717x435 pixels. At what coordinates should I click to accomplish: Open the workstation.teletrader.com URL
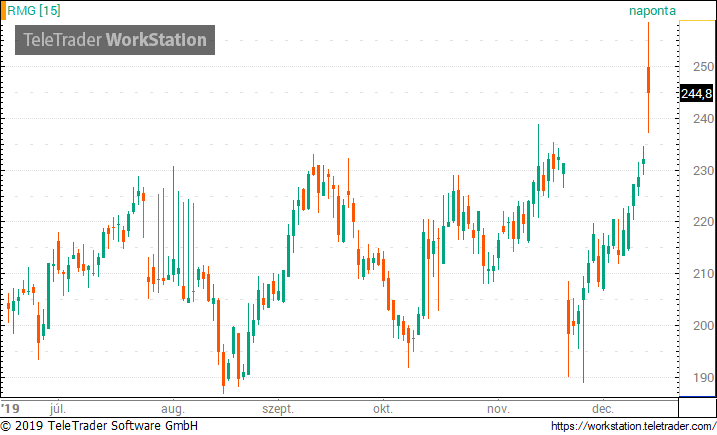pyautogui.click(x=633, y=426)
